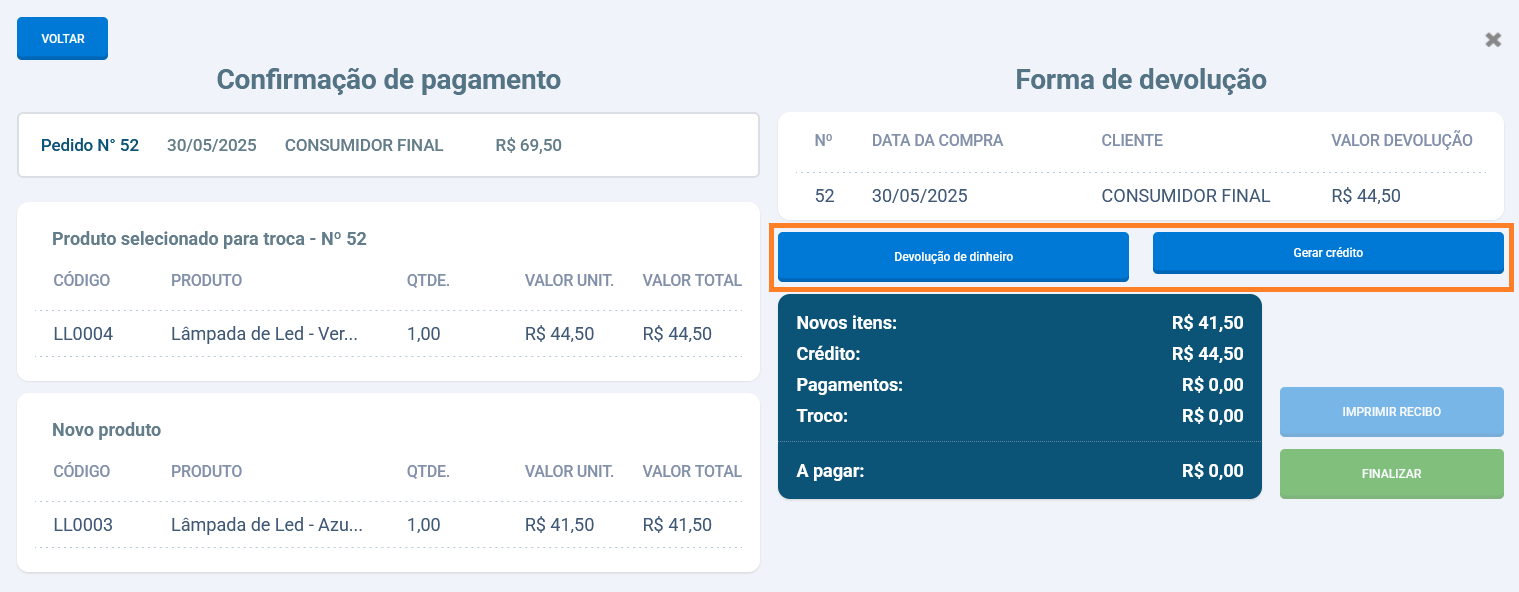Select the Lâmpada de Led - Azu... product
The width and height of the screenshot is (1519, 592).
tap(266, 525)
